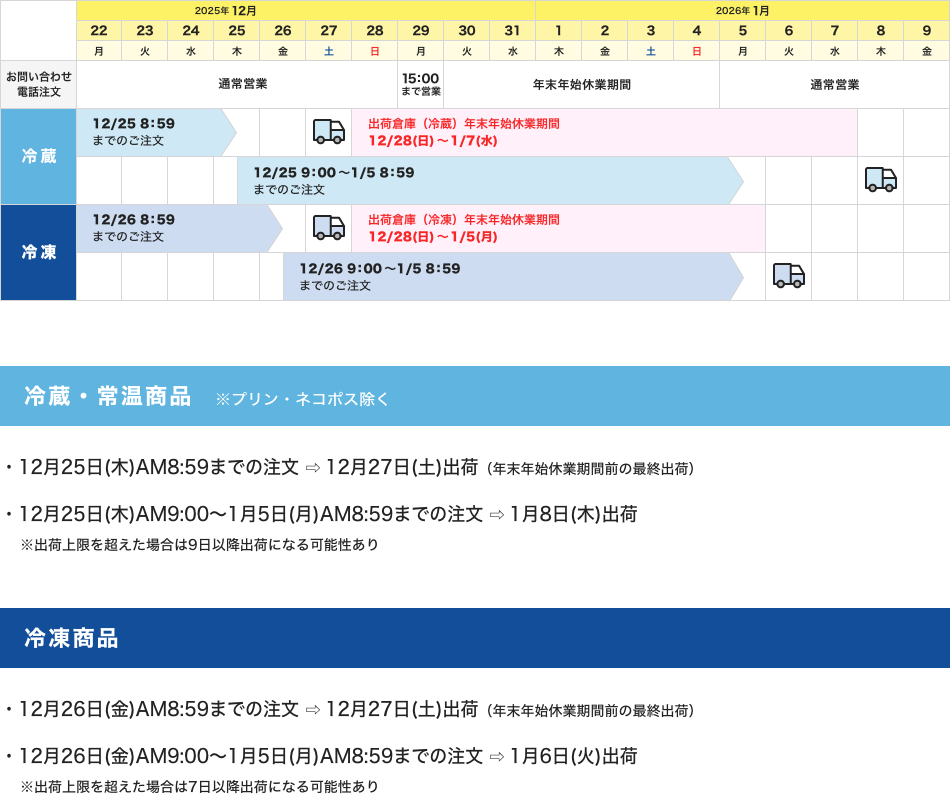Click the 15:00まで営業 cell
Screen dimensions: 950x795
click(x=420, y=84)
